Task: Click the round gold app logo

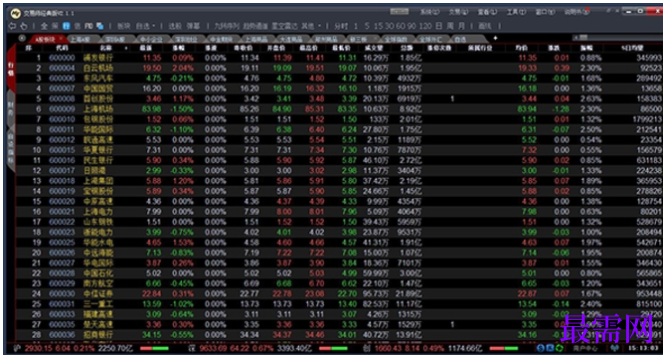Action: [16, 13]
